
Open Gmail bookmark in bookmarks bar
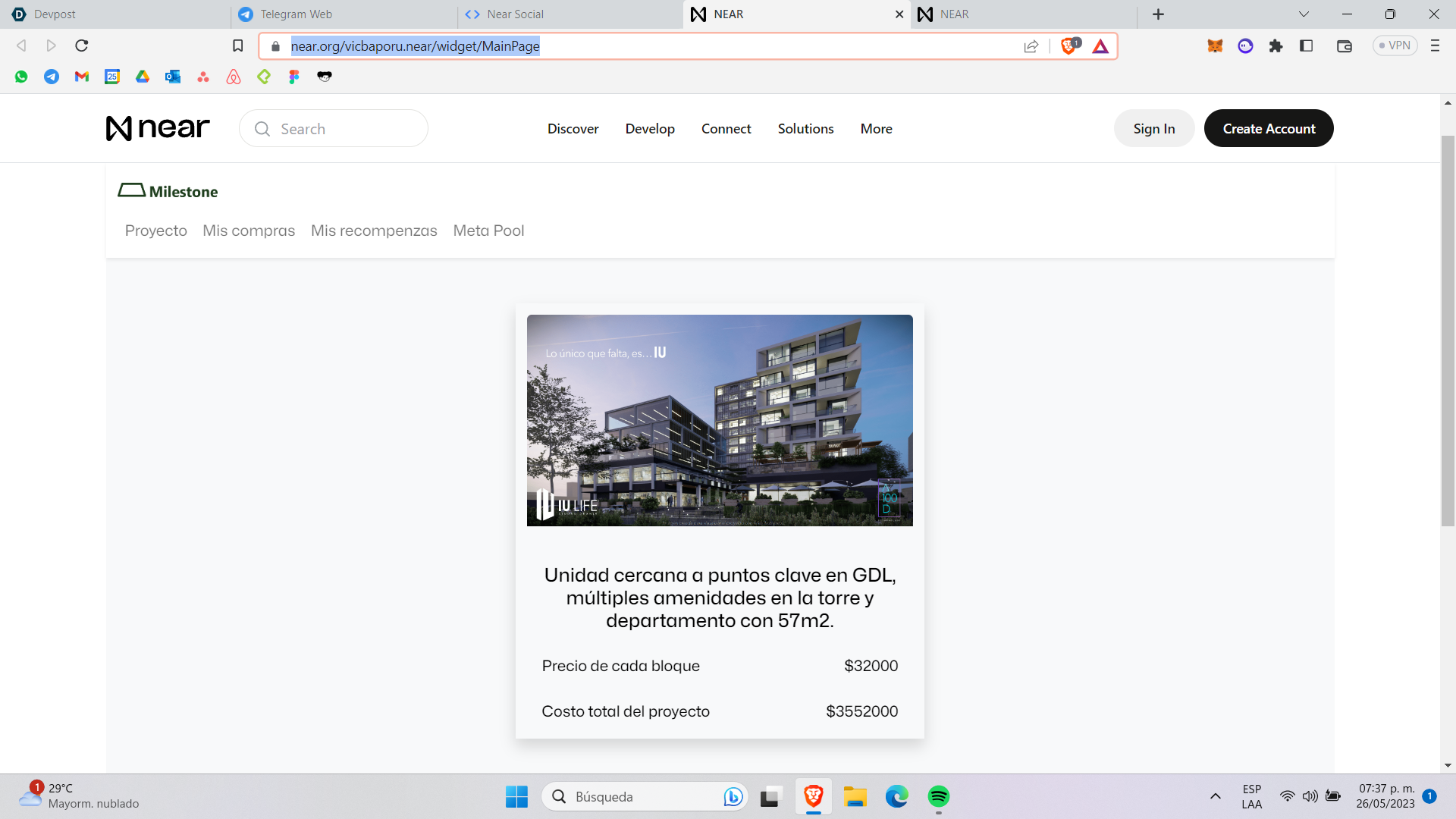(x=82, y=77)
